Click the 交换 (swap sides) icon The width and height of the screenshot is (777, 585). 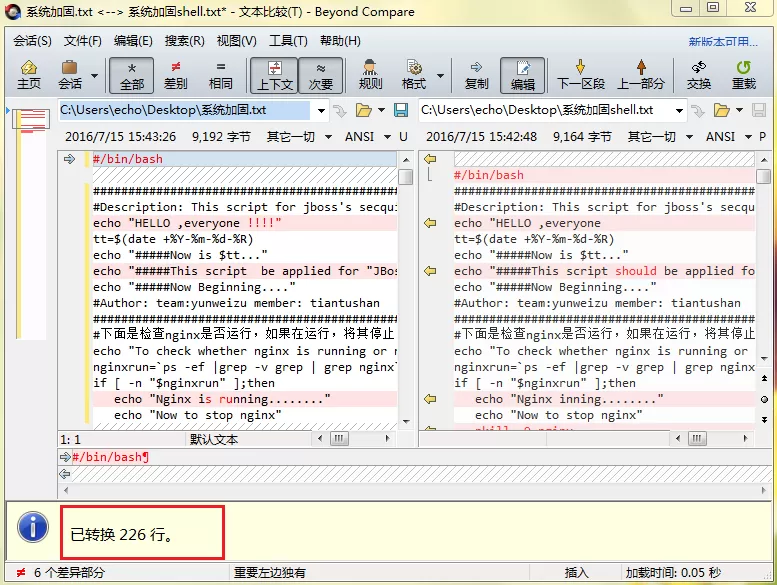(699, 76)
